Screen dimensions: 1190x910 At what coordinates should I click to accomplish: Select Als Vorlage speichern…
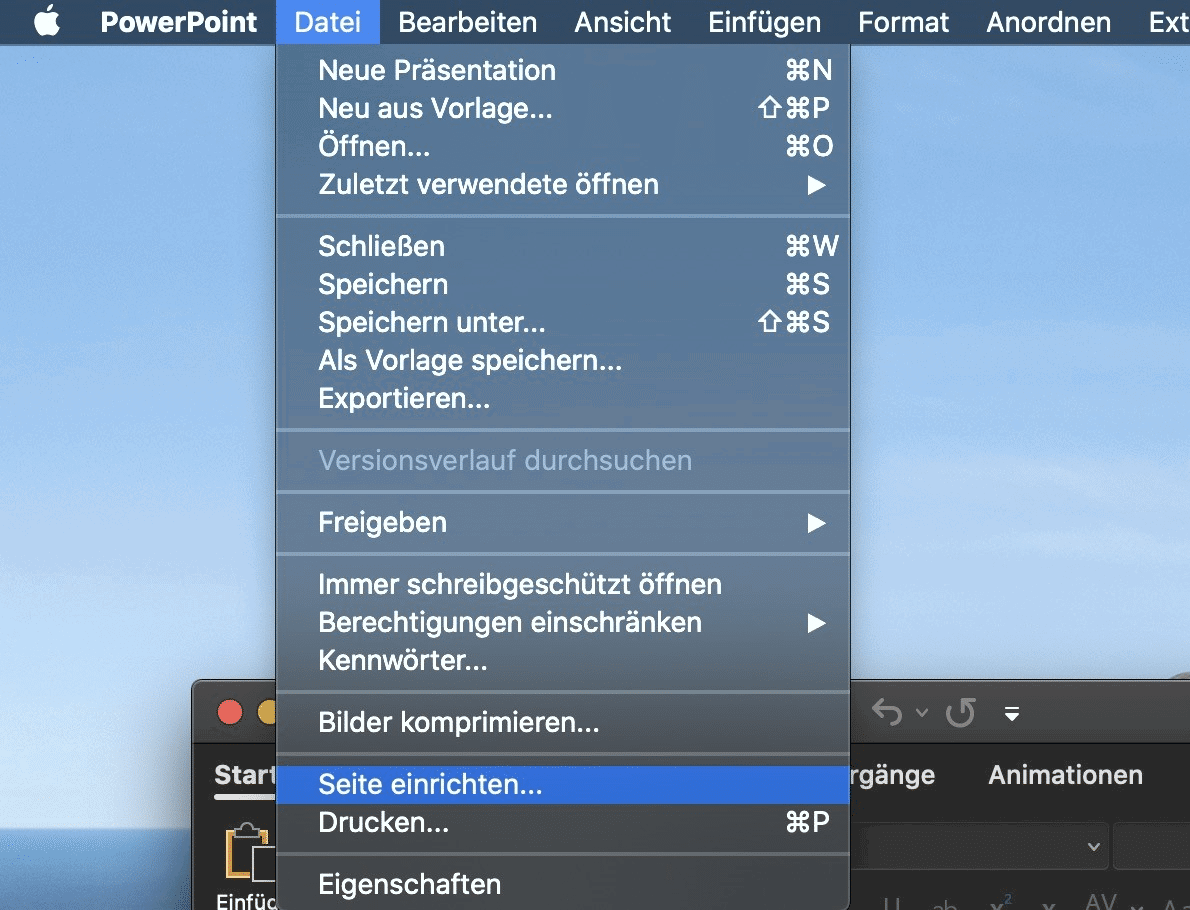pos(562,360)
